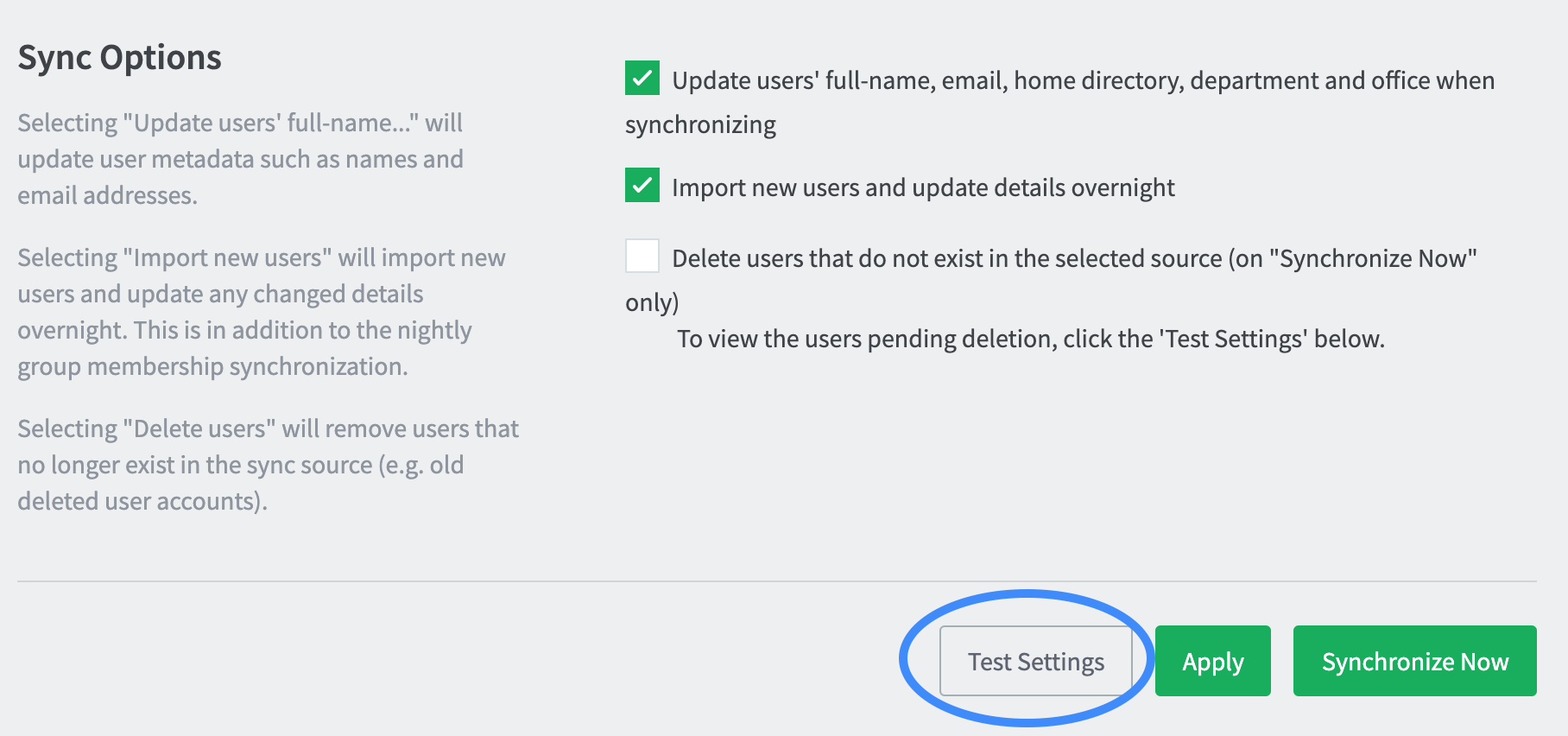Click the 'To view the users pending deletion' hint

(x=1031, y=339)
